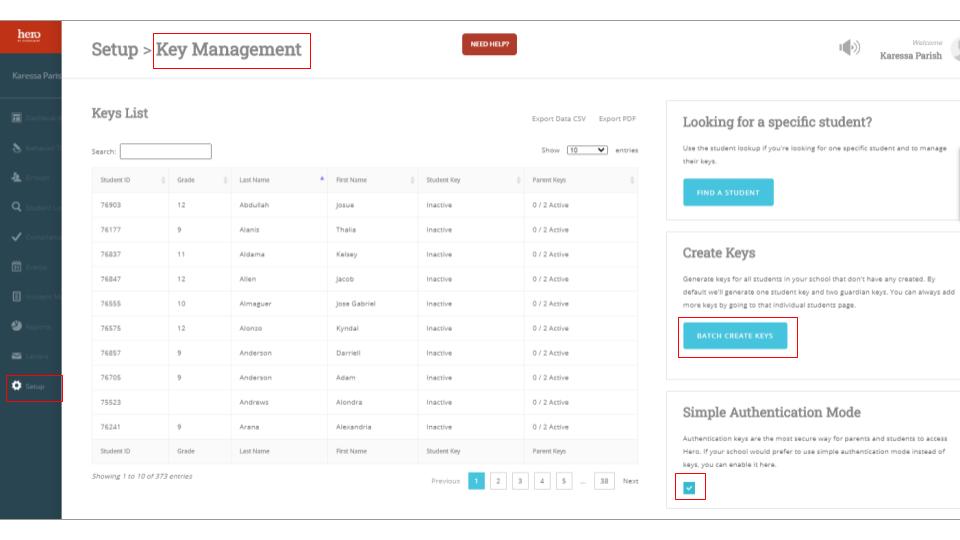The width and height of the screenshot is (960, 540).
Task: Click the Find a Student button
Action: click(x=728, y=193)
